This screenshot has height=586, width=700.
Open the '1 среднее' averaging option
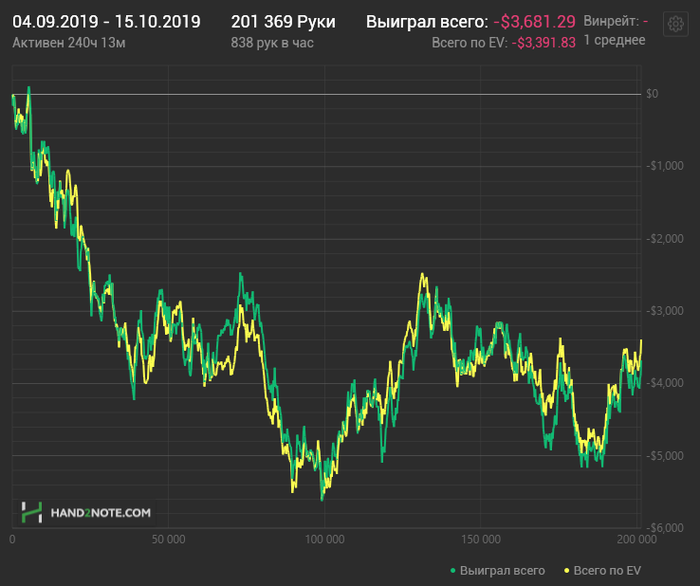point(616,40)
